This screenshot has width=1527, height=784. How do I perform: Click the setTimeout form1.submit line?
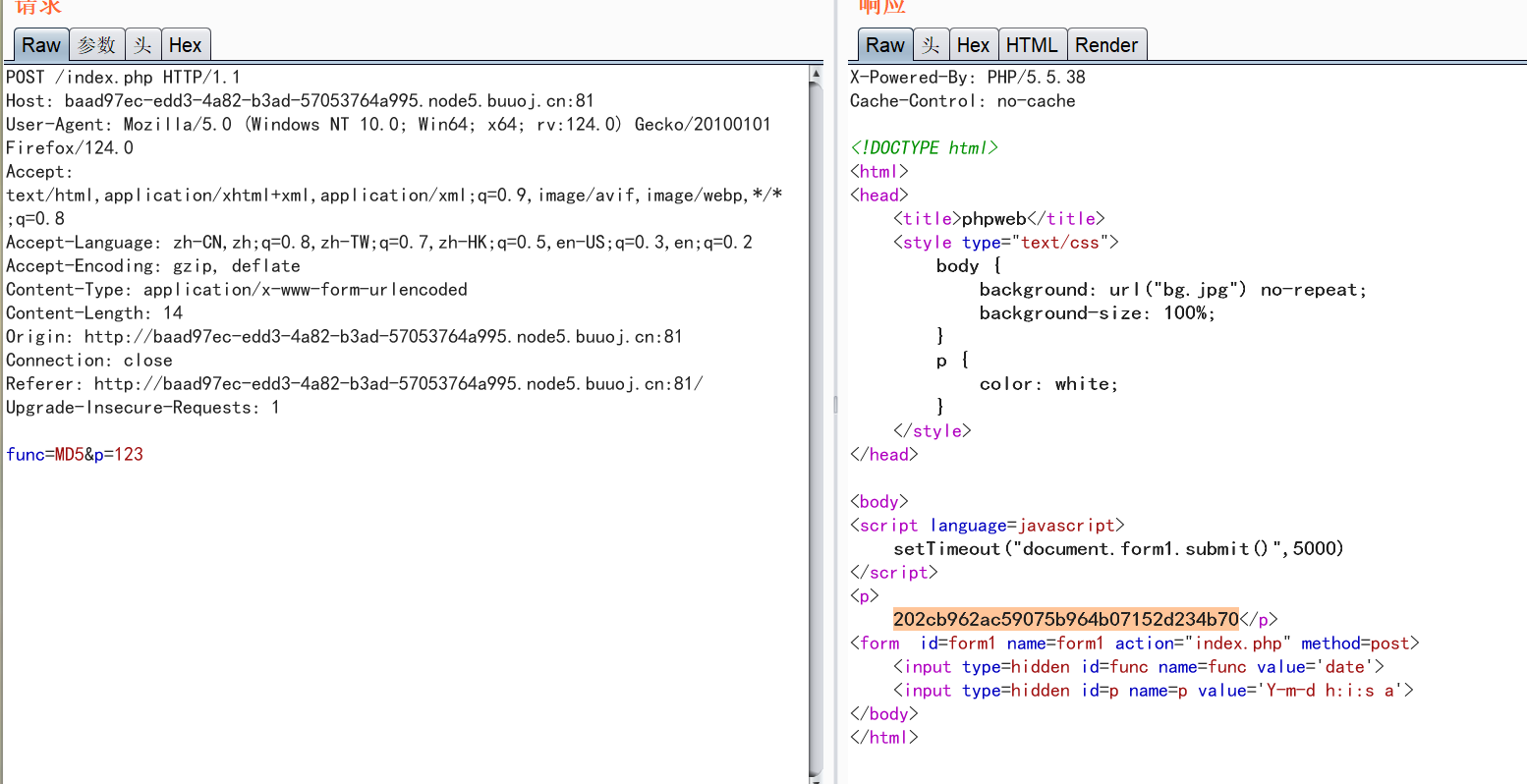click(x=1118, y=549)
